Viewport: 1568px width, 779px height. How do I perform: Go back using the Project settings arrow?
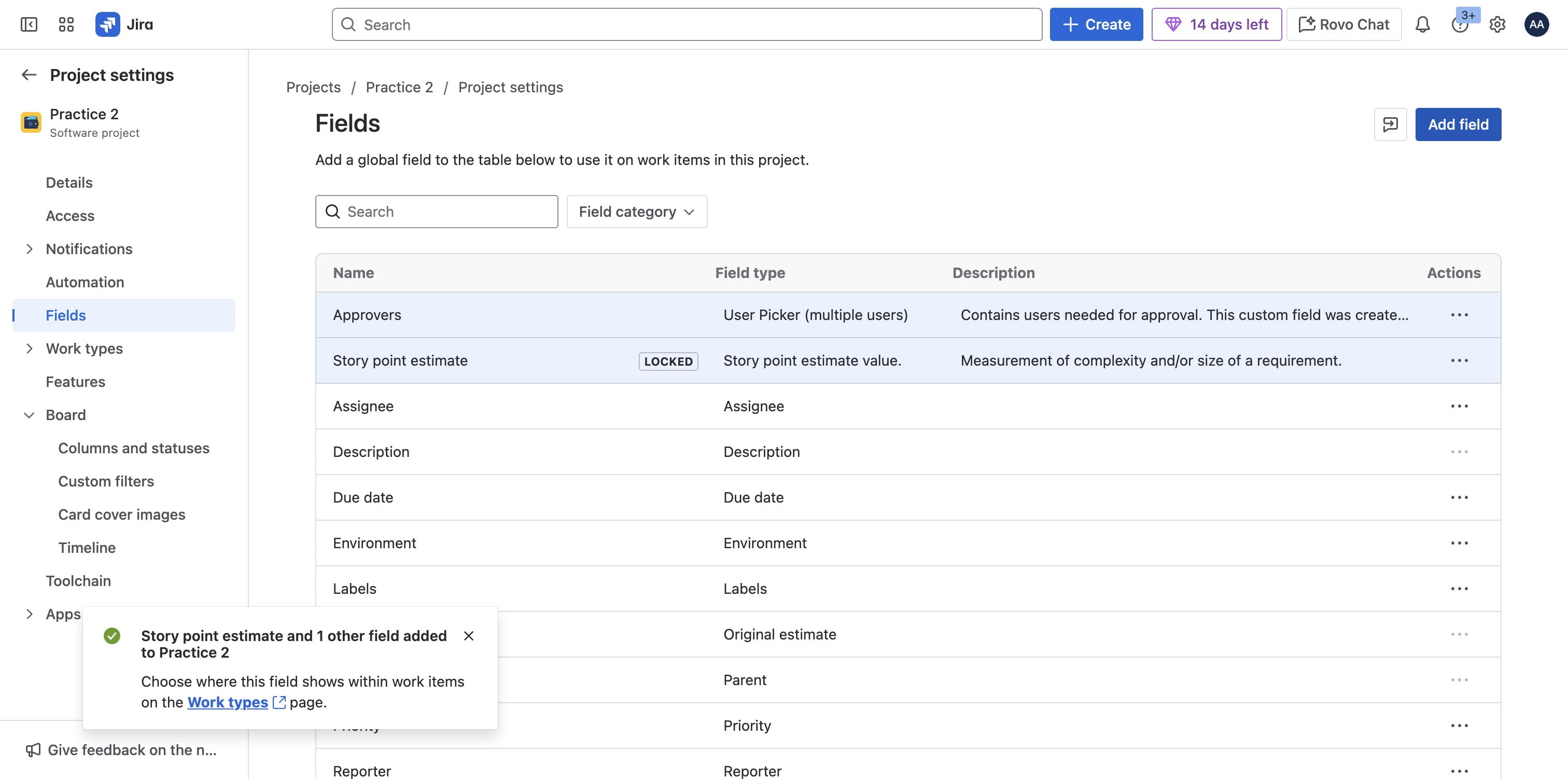point(29,75)
